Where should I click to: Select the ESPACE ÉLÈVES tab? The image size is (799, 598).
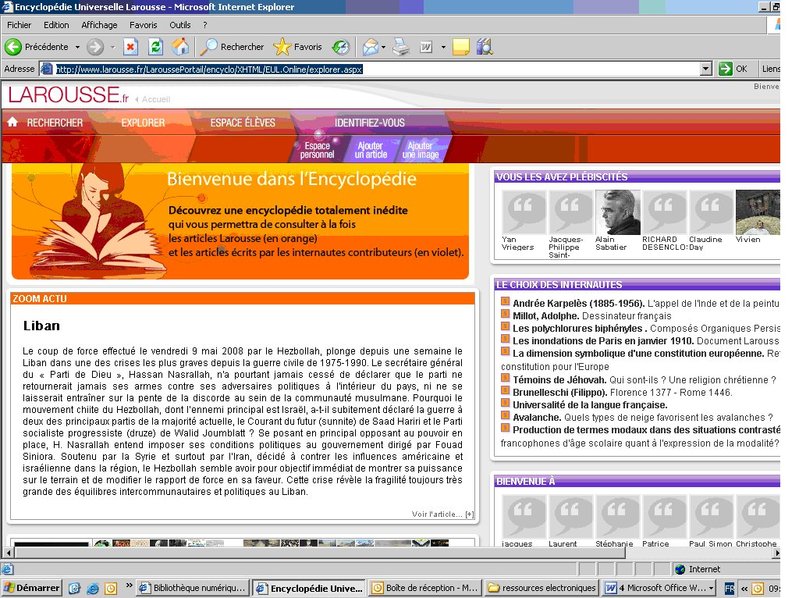click(243, 123)
